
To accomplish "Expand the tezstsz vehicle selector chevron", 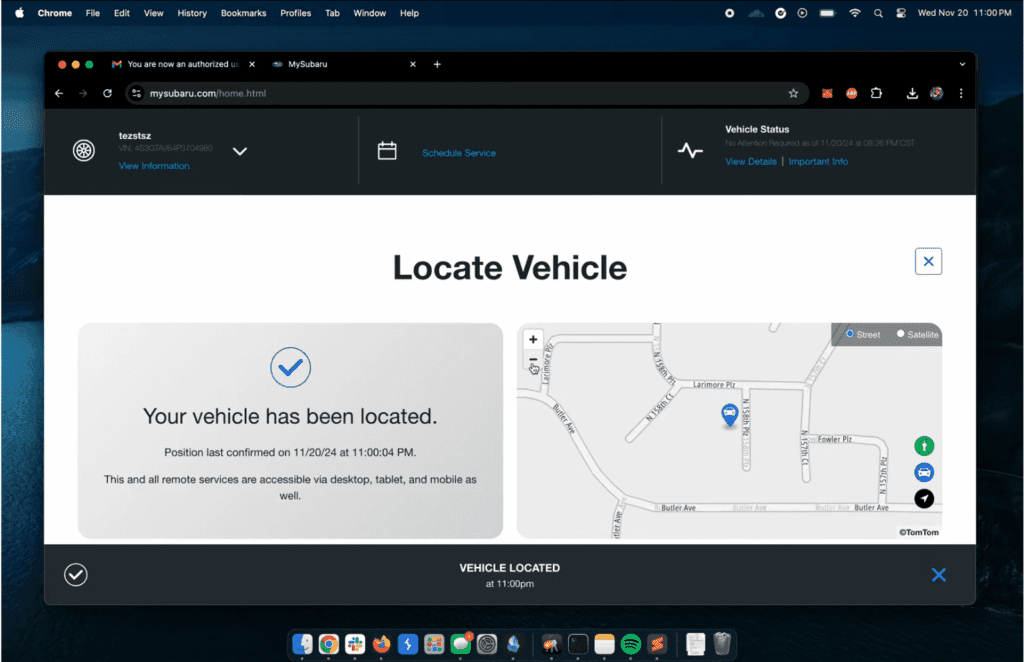I will (x=240, y=151).
